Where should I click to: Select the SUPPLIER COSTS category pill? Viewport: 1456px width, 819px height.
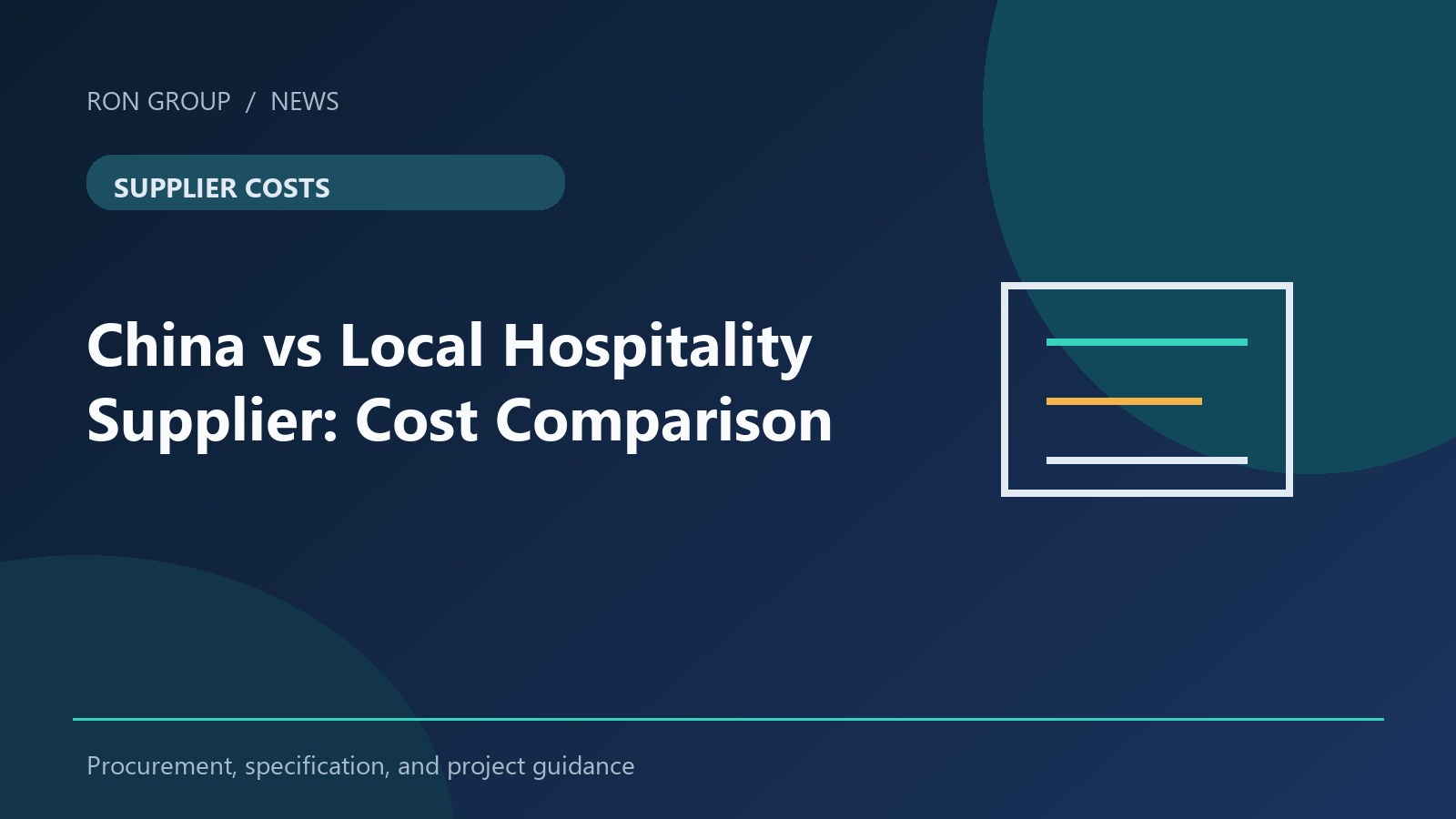(x=326, y=182)
